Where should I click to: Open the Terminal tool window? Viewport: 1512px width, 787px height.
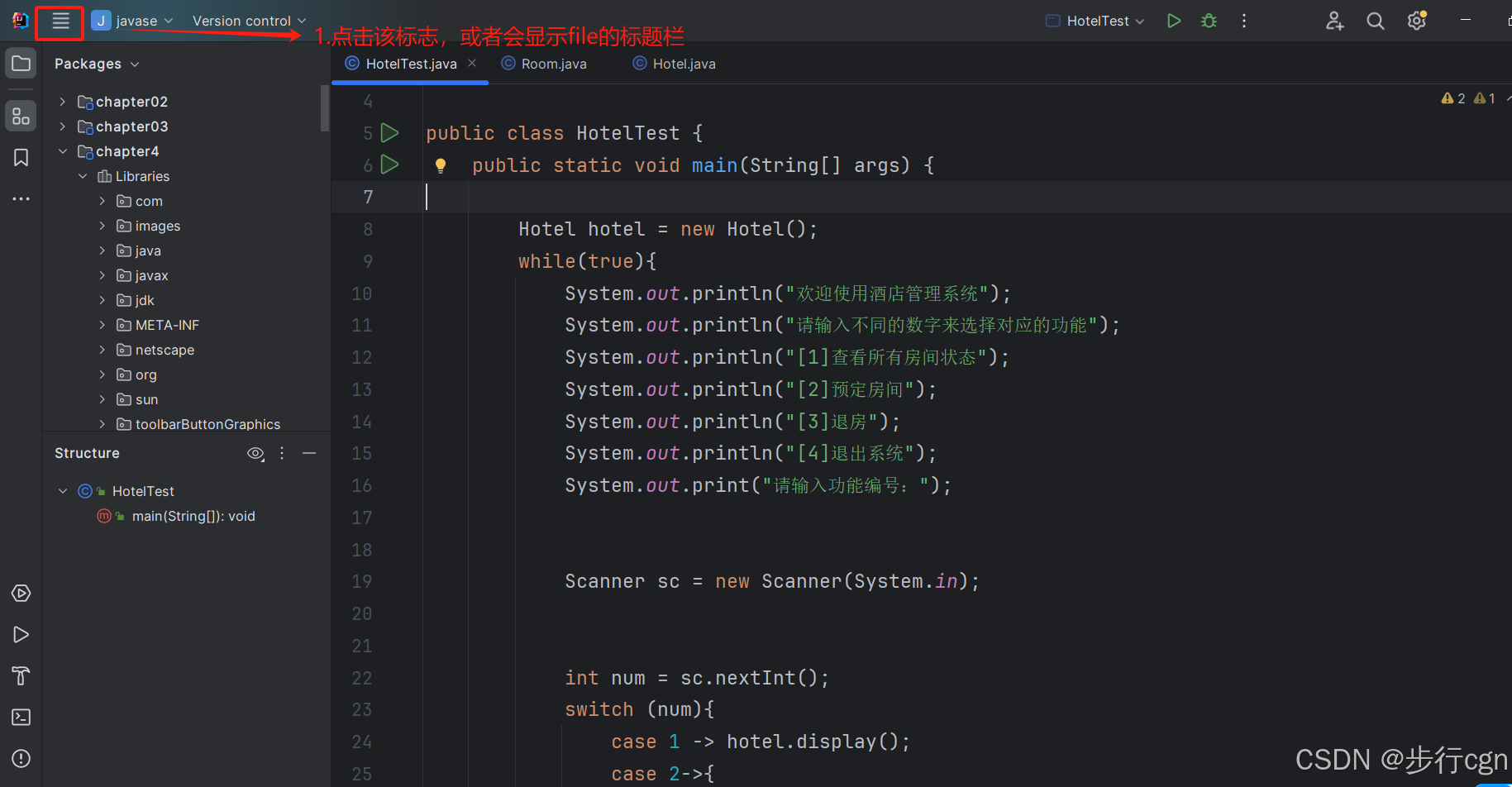pos(21,718)
